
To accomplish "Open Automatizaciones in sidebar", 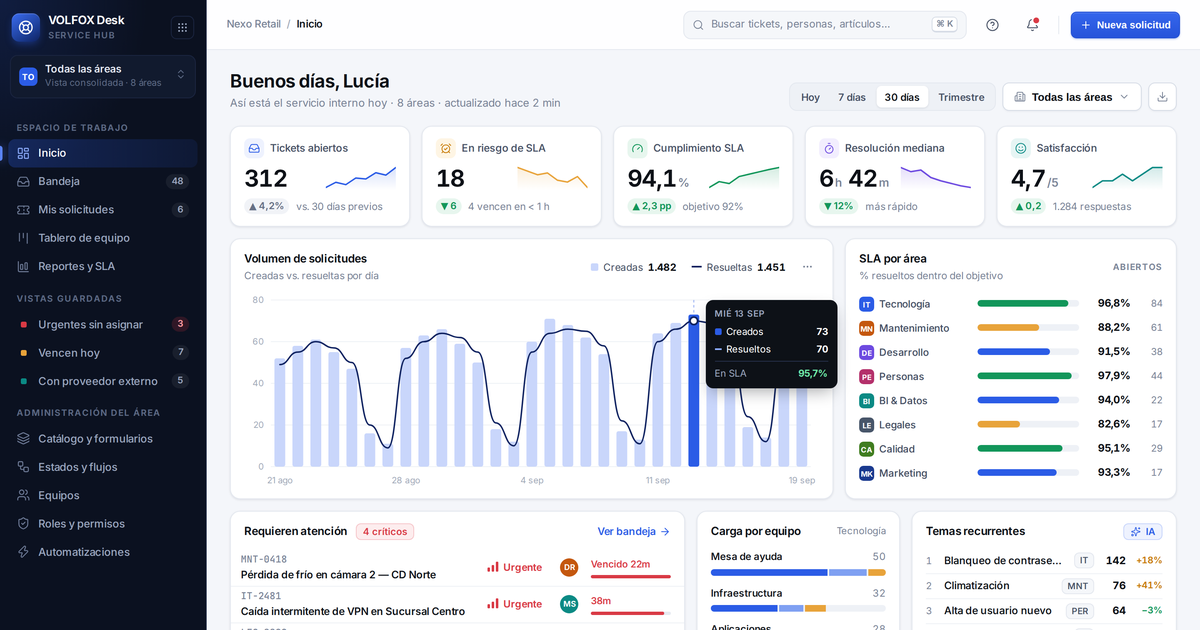I will click(103, 552).
